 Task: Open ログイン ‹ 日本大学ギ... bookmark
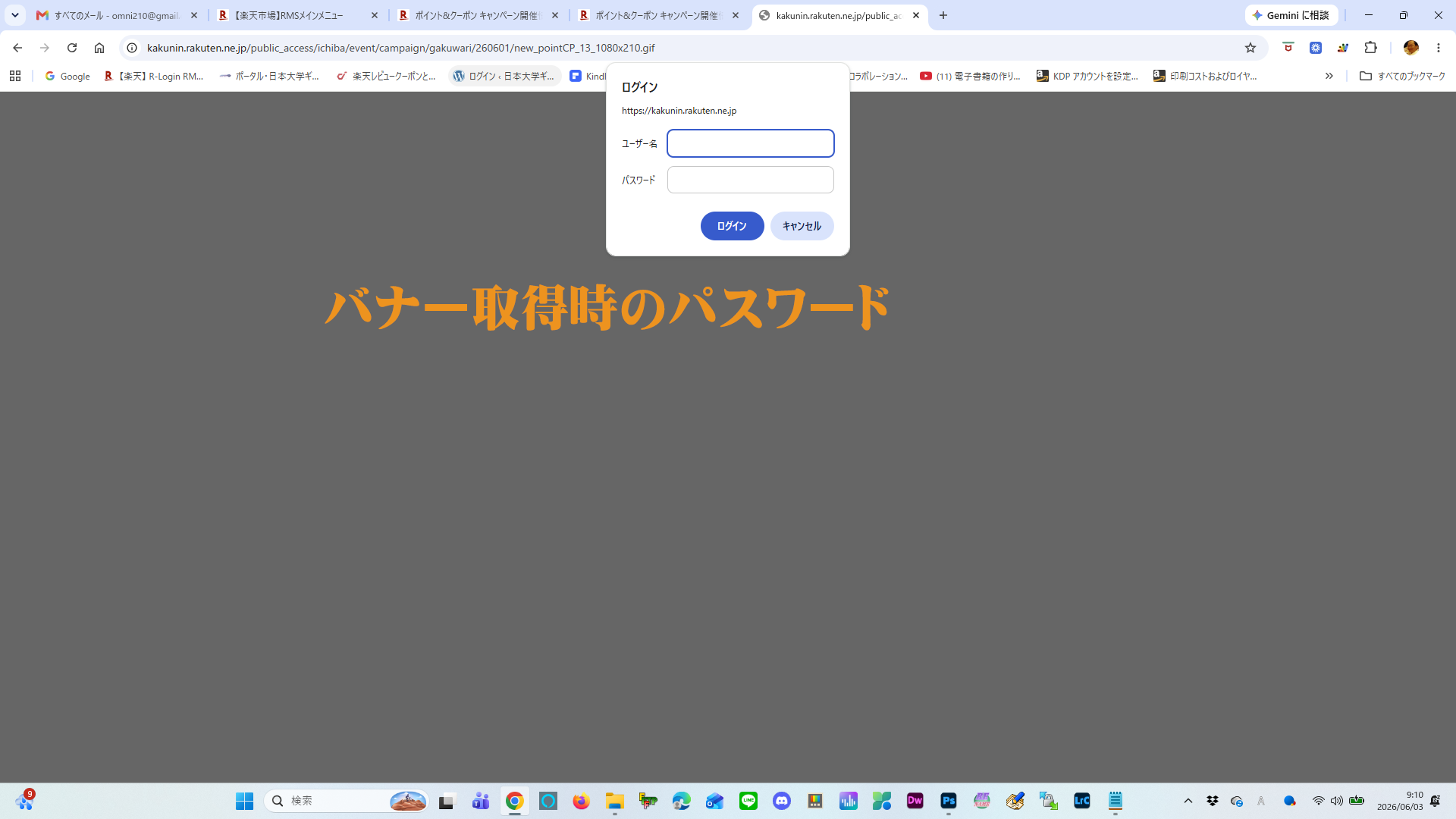coord(504,76)
